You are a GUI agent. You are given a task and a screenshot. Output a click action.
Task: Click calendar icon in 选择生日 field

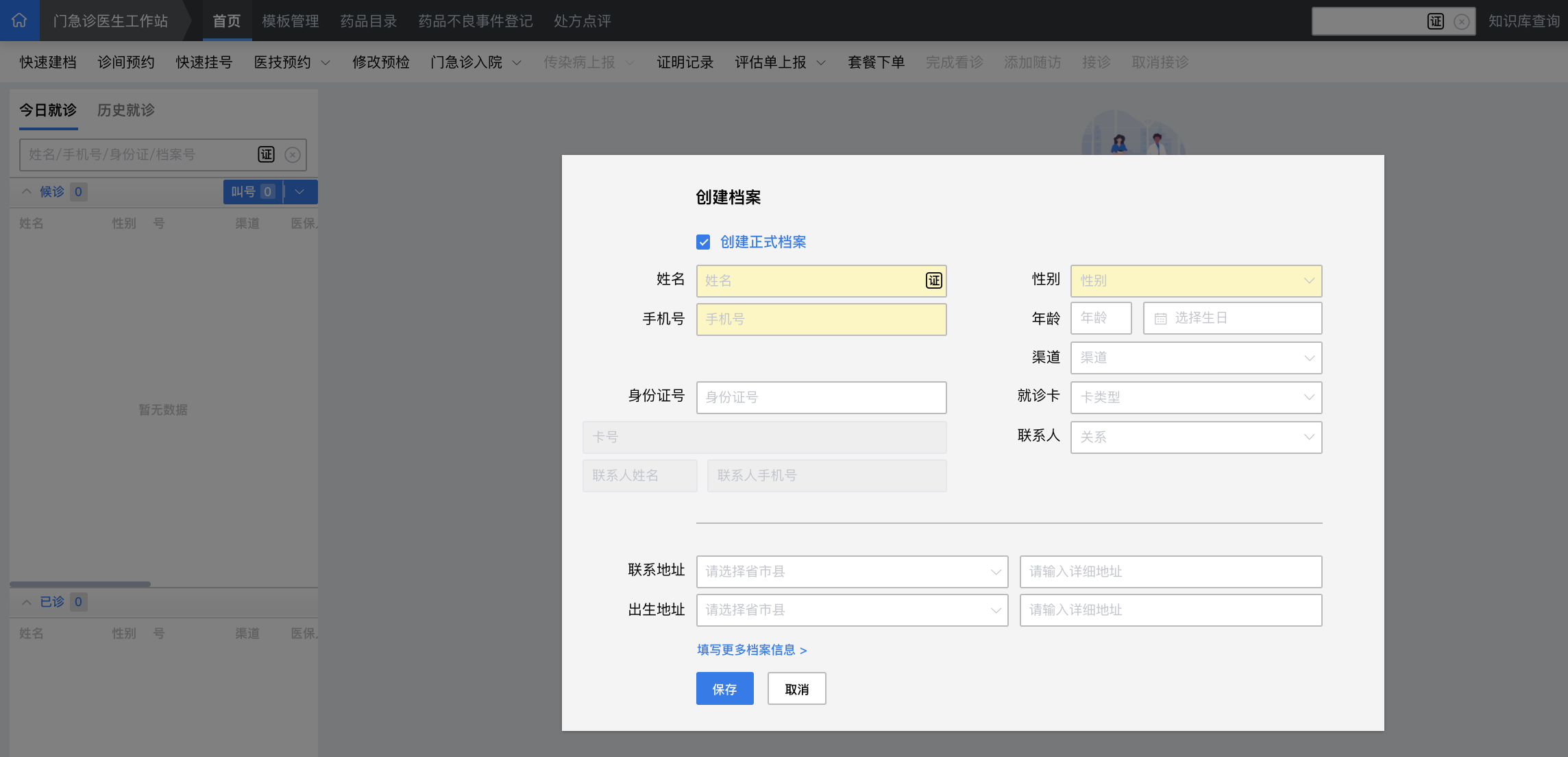(1160, 318)
